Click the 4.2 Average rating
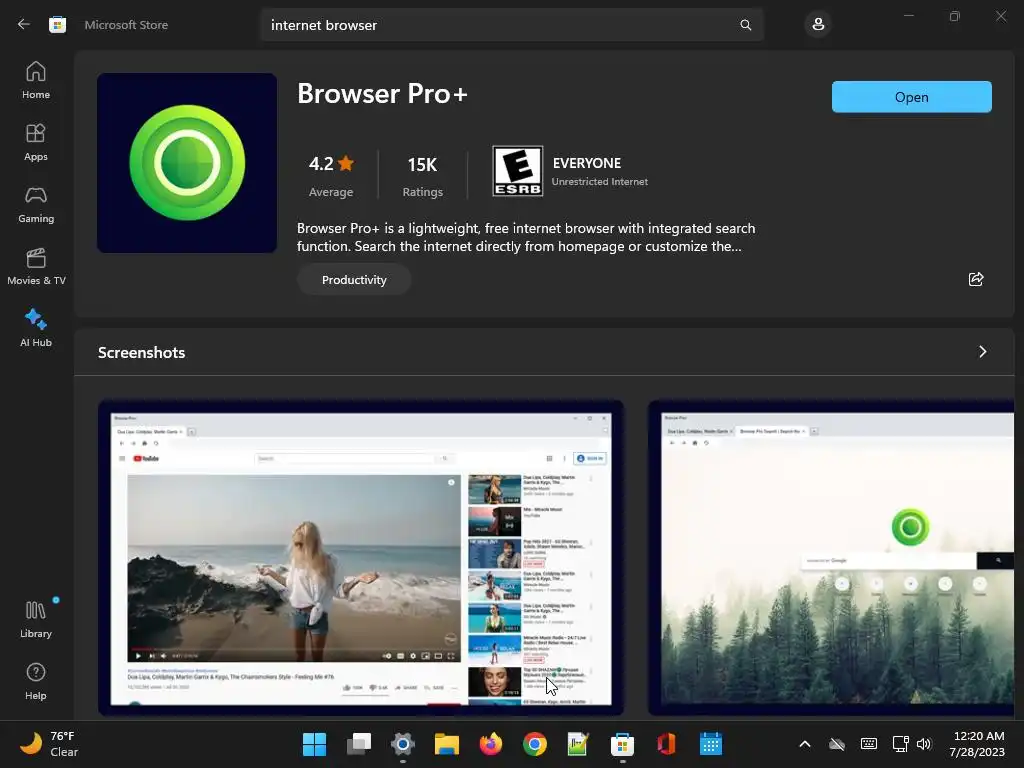This screenshot has height=768, width=1024. pyautogui.click(x=330, y=175)
